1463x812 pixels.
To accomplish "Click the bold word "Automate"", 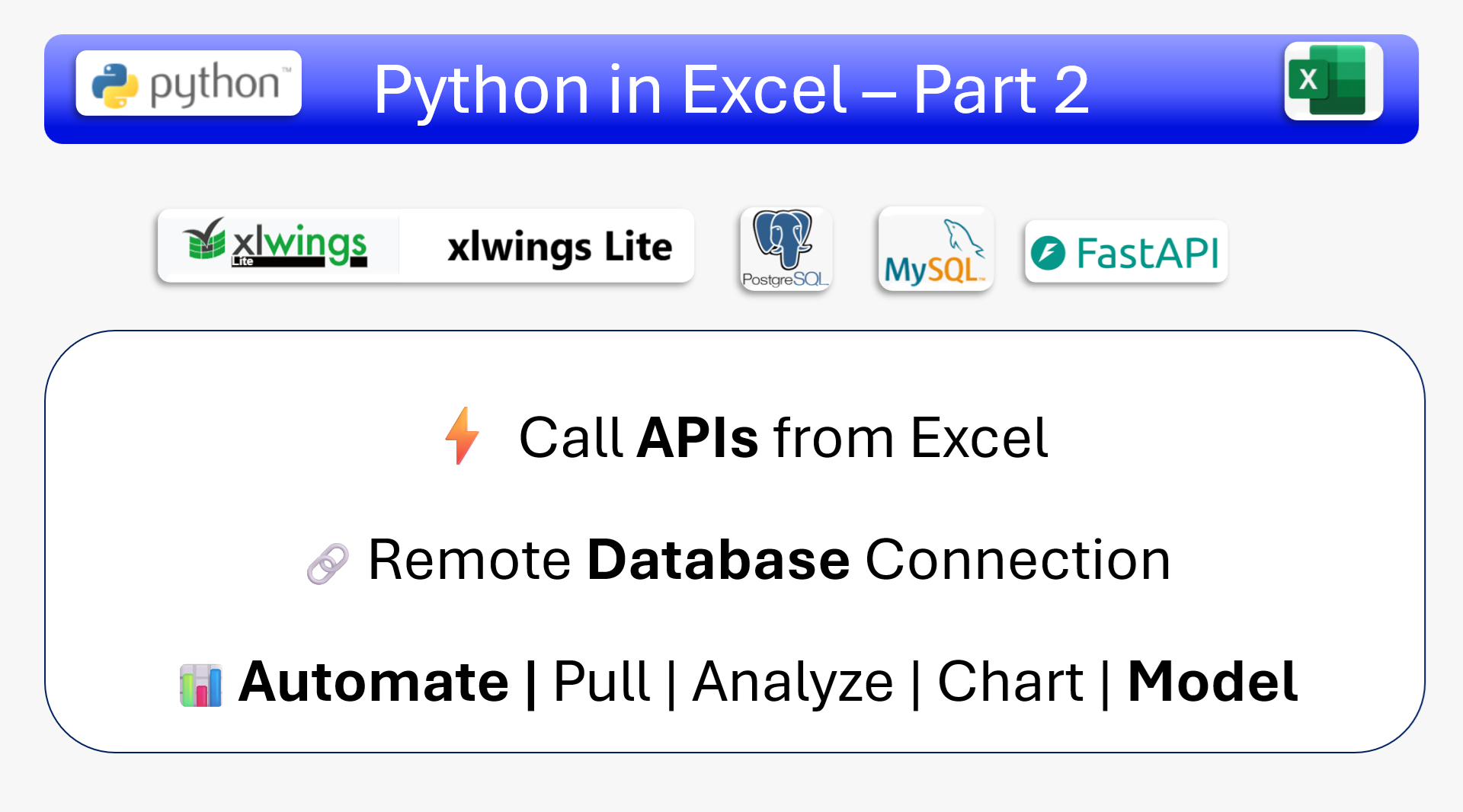I will [373, 681].
